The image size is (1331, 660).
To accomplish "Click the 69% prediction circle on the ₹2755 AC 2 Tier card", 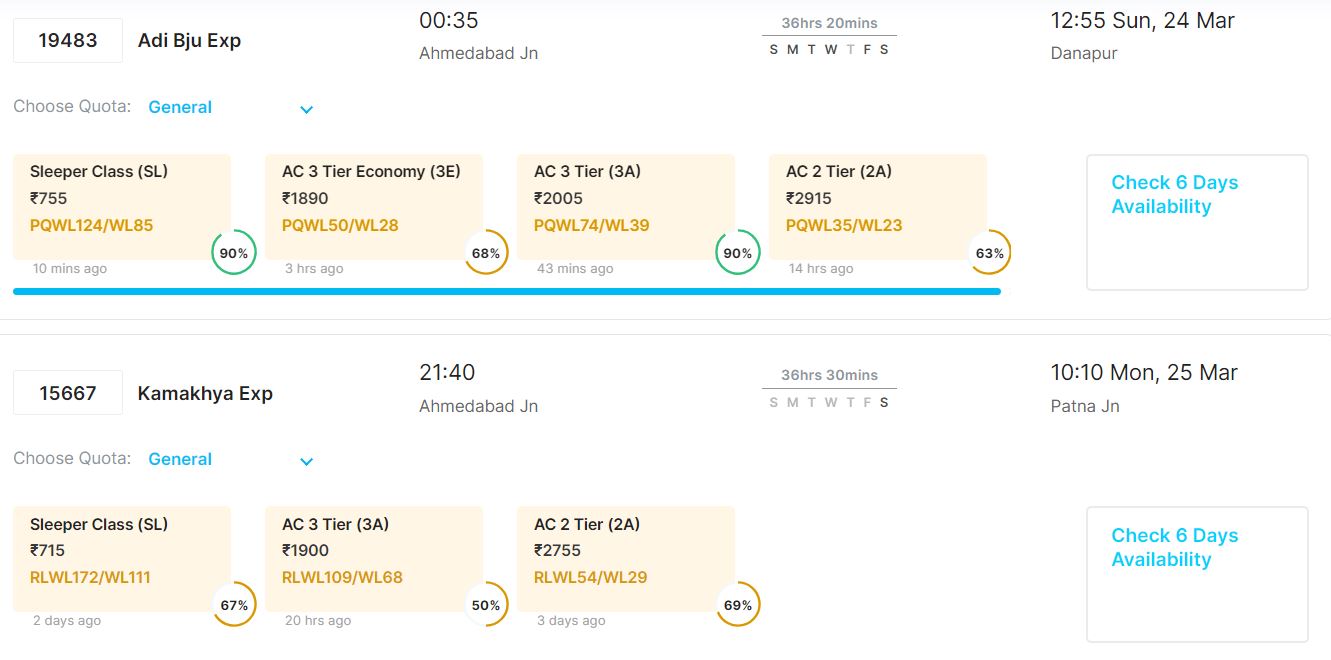I will coord(738,605).
